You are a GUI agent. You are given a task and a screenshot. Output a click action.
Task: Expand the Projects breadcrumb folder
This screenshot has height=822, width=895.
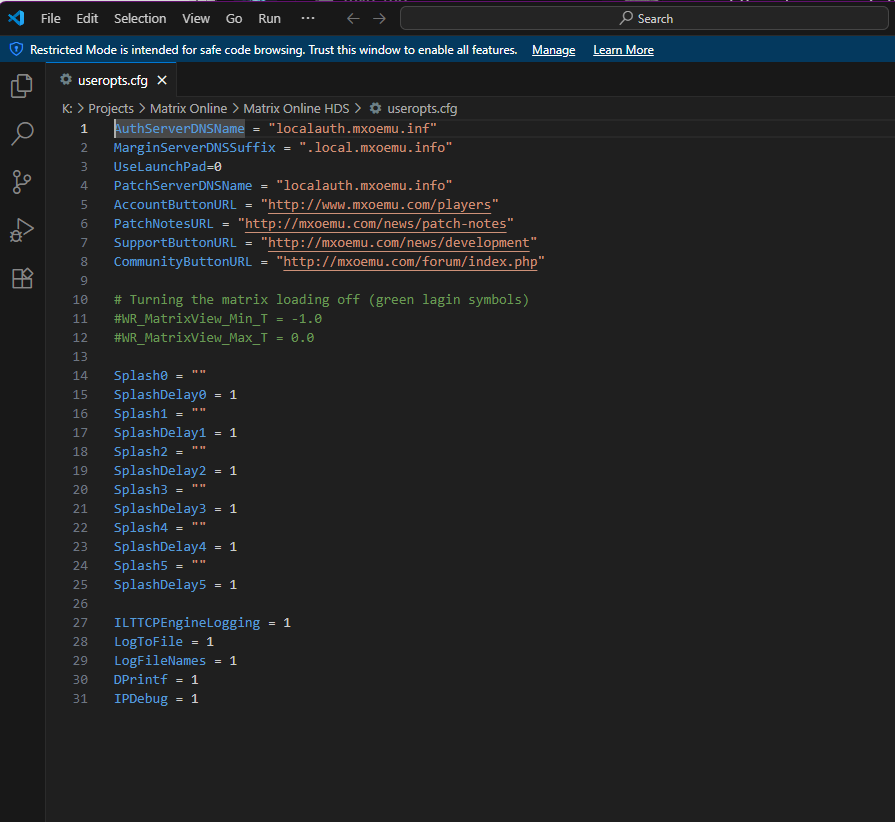[110, 108]
